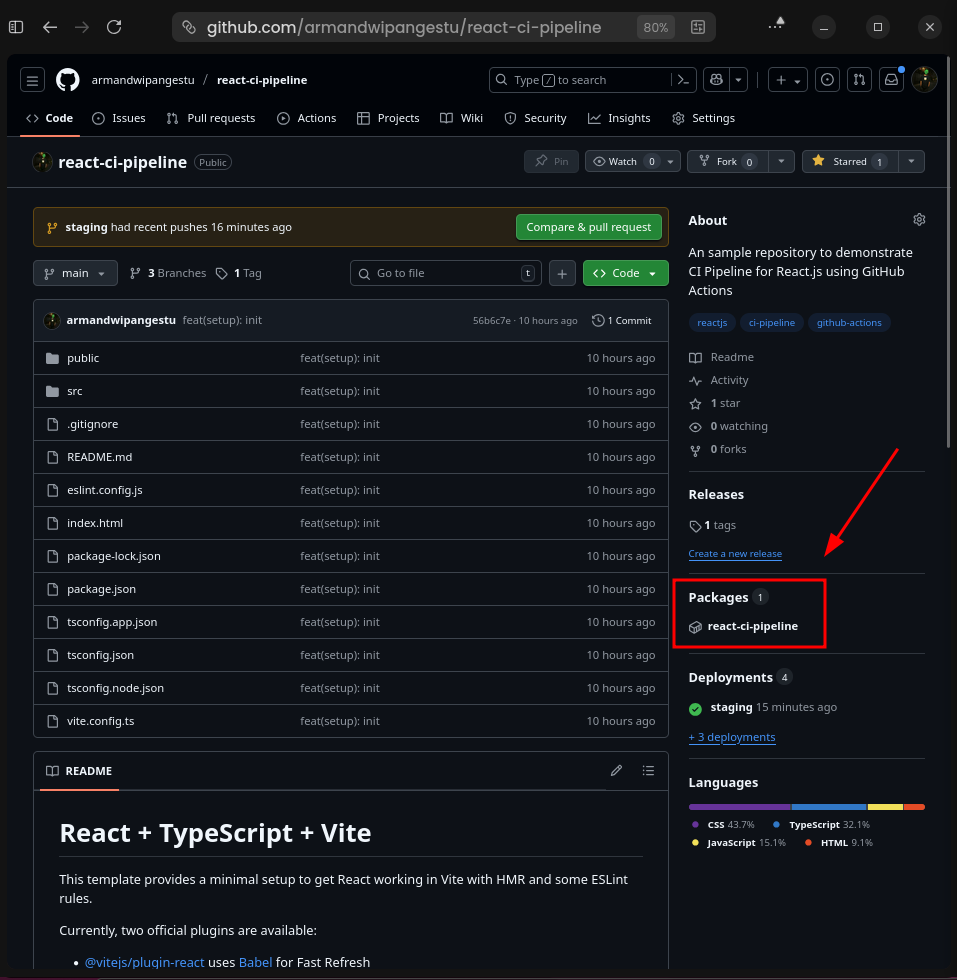
Task: Open the hamburger navigation menu
Action: [x=33, y=80]
